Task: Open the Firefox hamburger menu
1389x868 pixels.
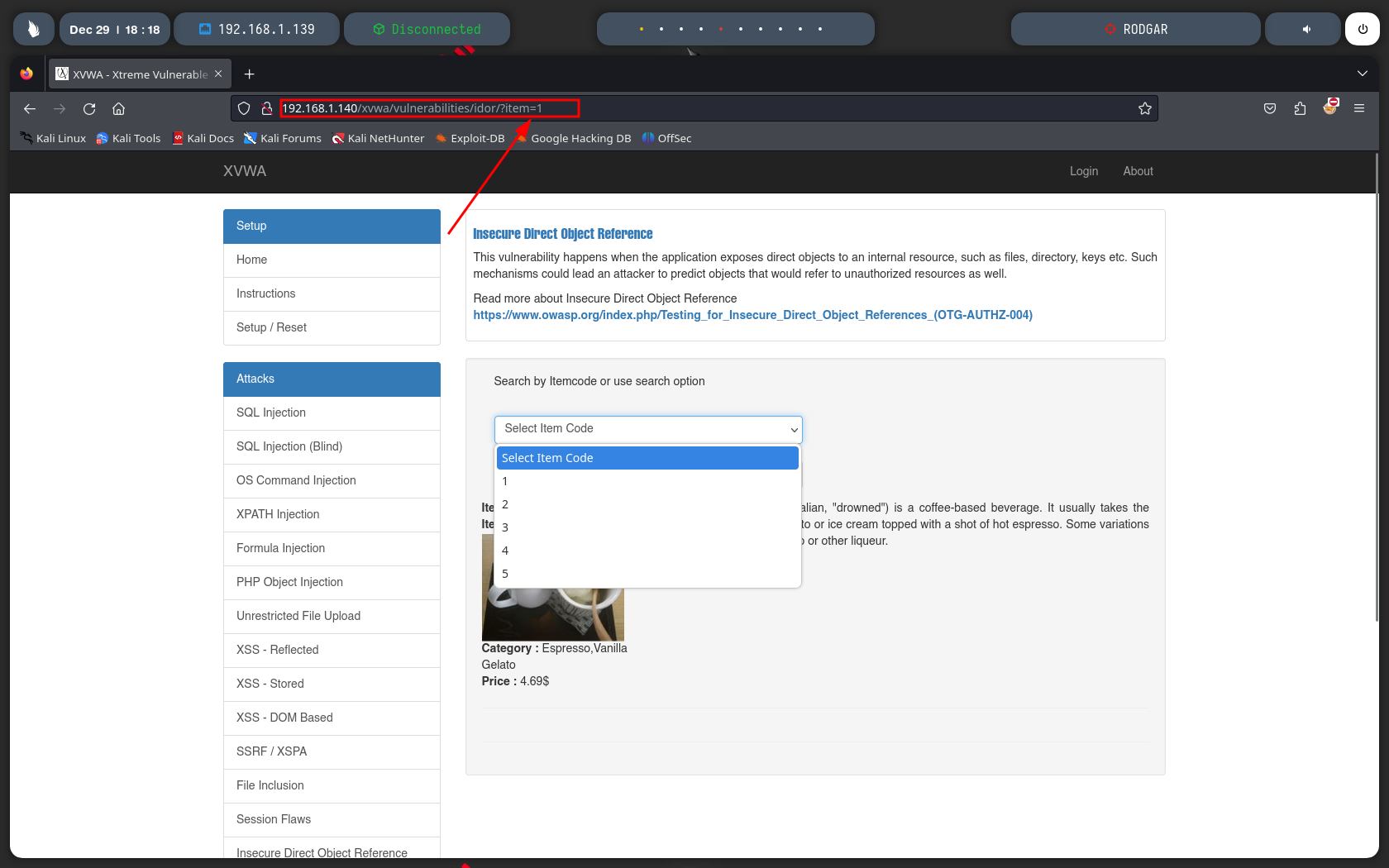Action: click(x=1359, y=108)
